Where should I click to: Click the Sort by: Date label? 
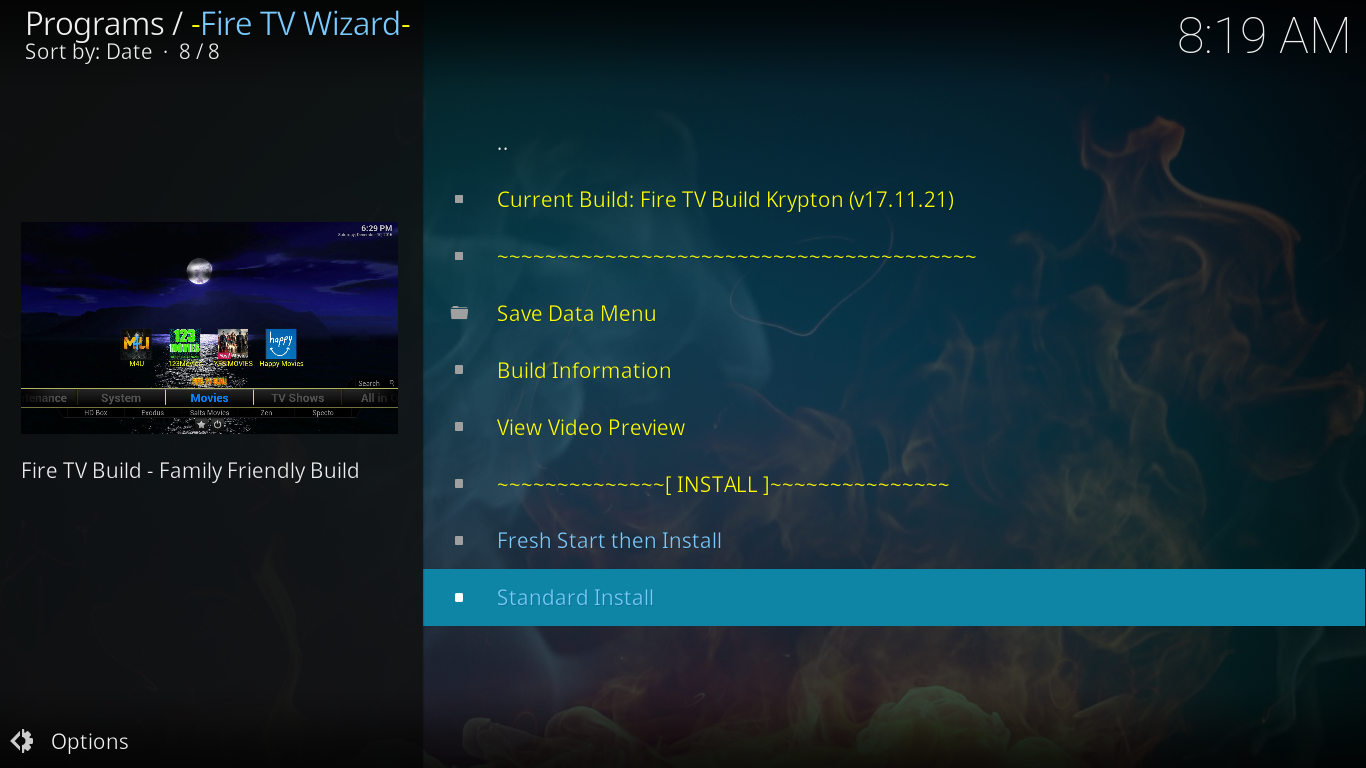pyautogui.click(x=88, y=52)
